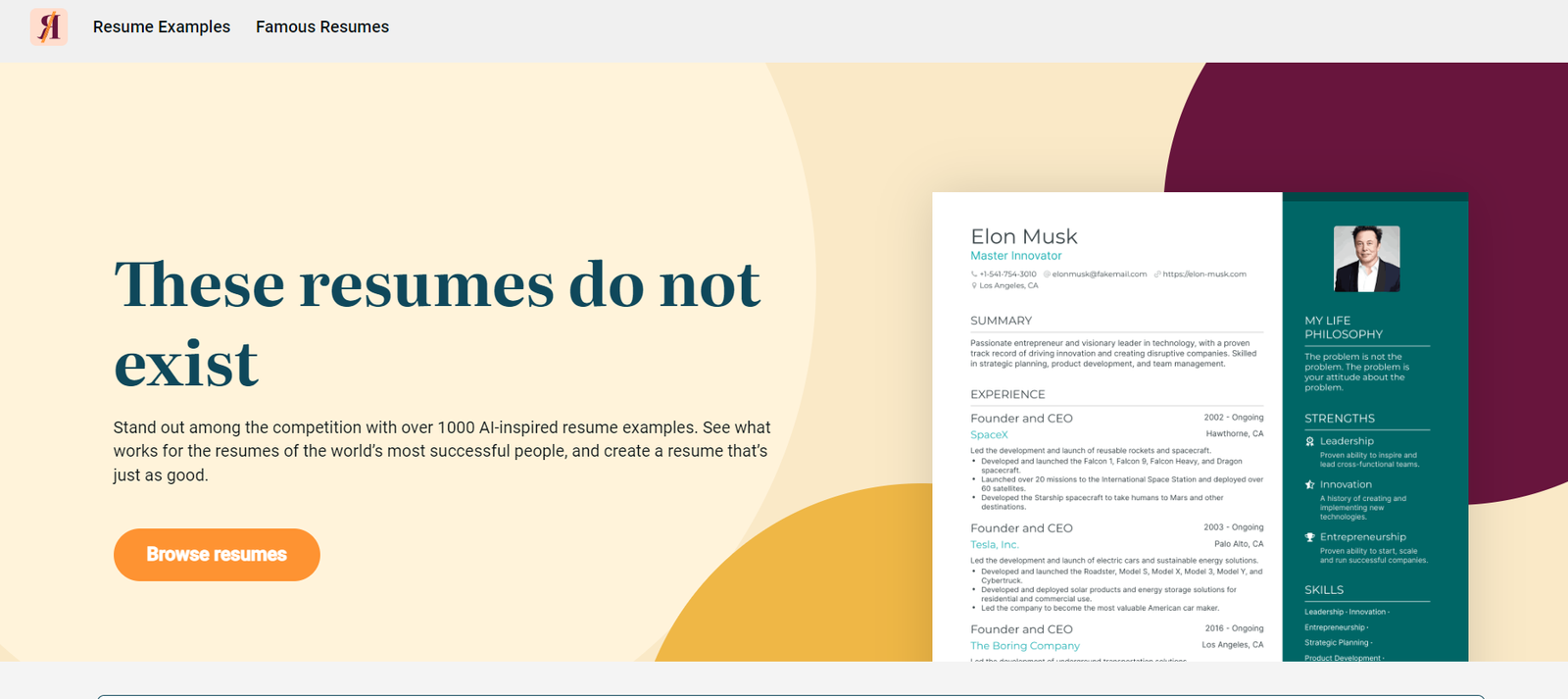The width and height of the screenshot is (1568, 699).
Task: Click the phone icon on the resume
Action: (974, 275)
